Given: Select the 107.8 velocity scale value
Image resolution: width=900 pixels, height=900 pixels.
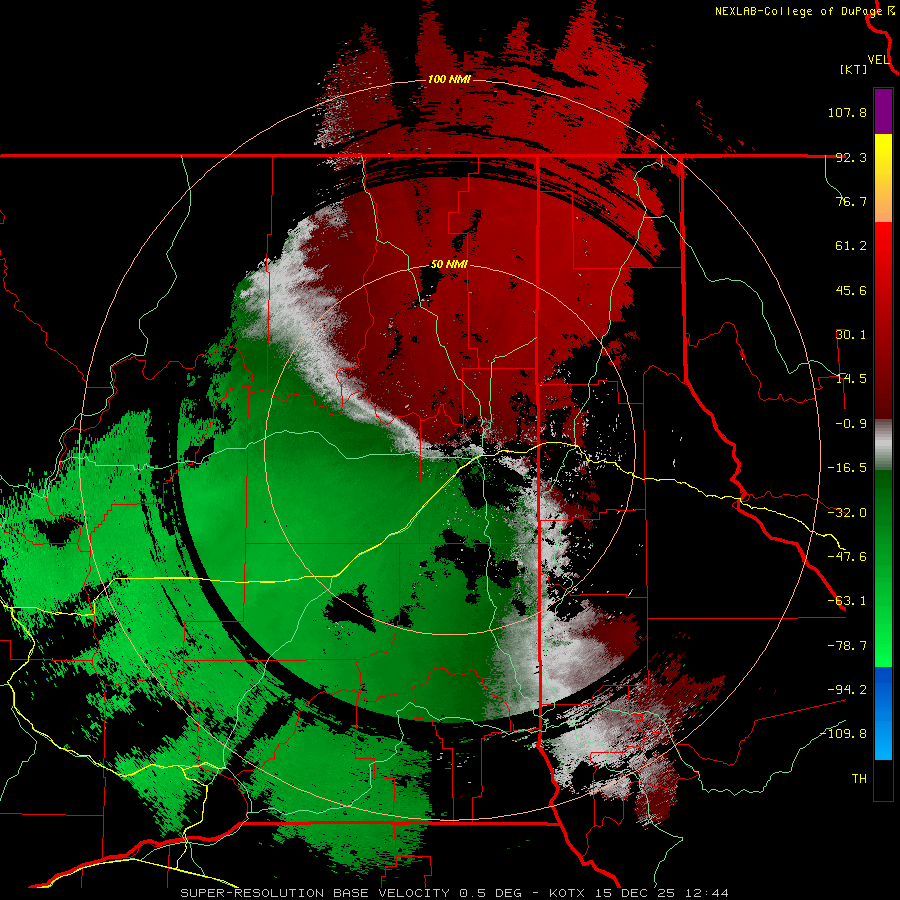Looking at the screenshot, I should click(x=847, y=112).
